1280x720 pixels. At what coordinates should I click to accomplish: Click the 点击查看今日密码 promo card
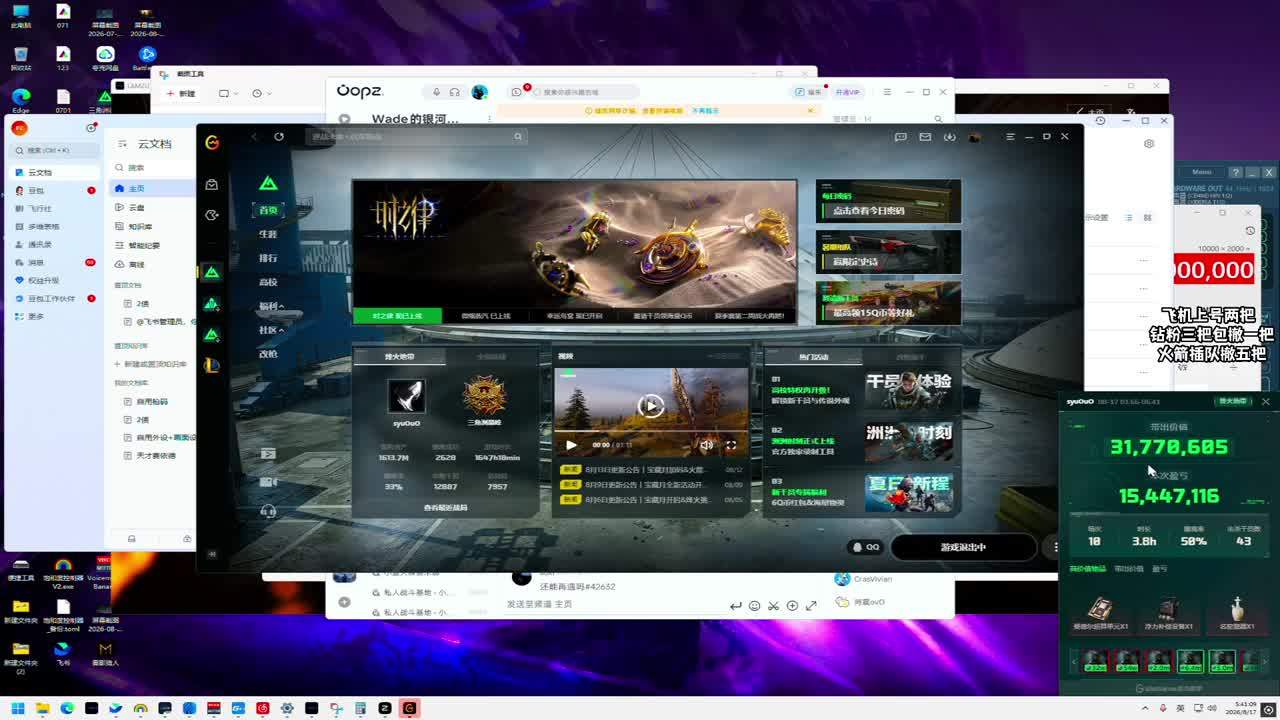point(888,202)
